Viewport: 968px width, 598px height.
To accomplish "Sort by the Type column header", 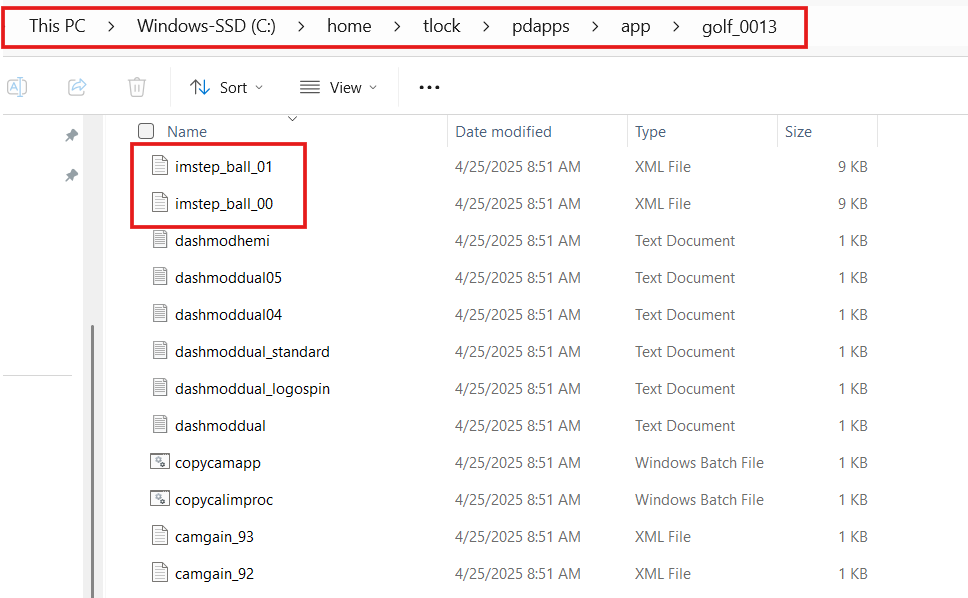I will (650, 131).
